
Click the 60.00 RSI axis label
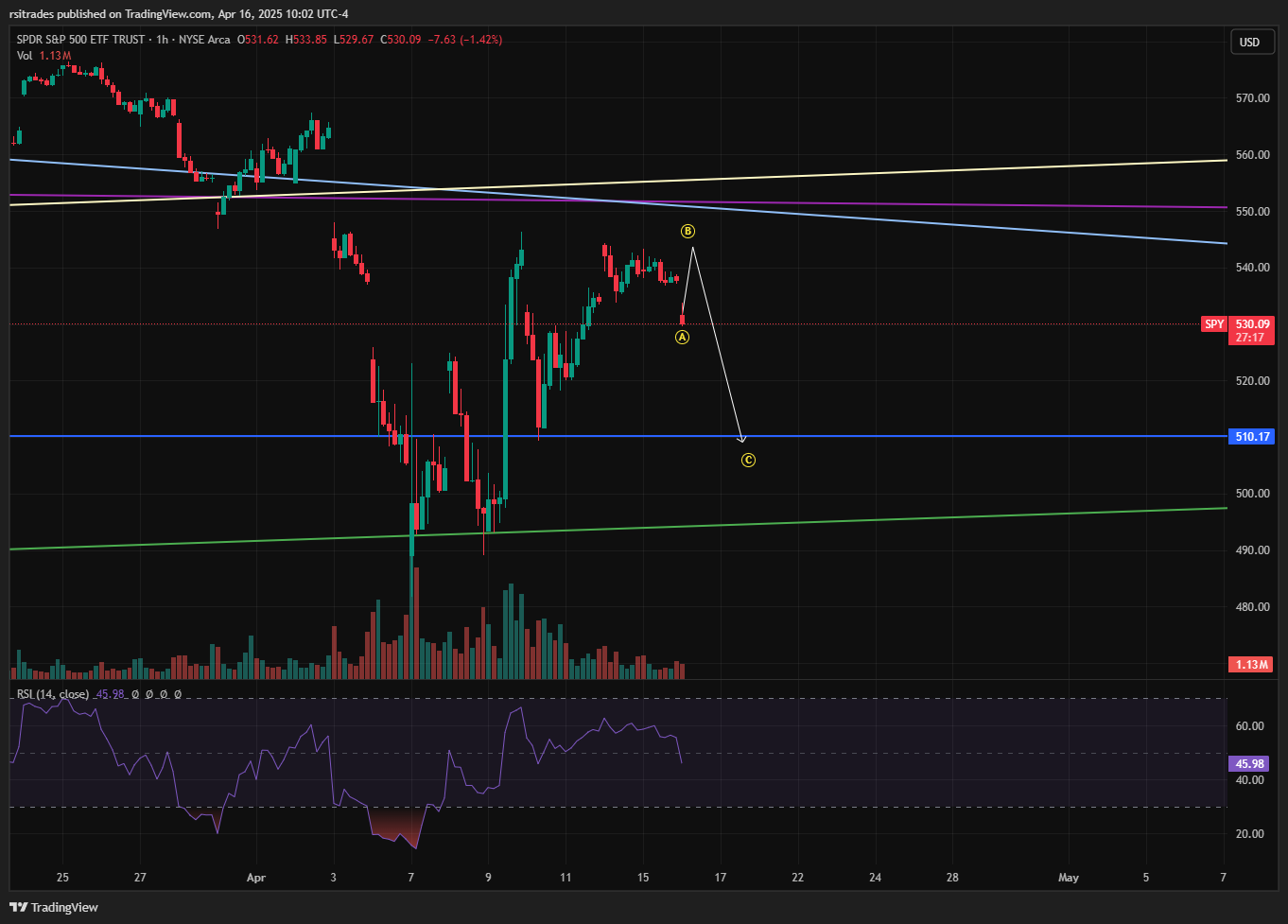pos(1250,726)
